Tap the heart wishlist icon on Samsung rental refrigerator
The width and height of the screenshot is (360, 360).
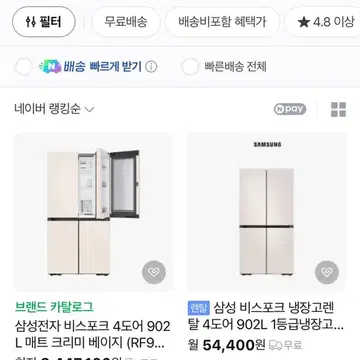tap(327, 272)
